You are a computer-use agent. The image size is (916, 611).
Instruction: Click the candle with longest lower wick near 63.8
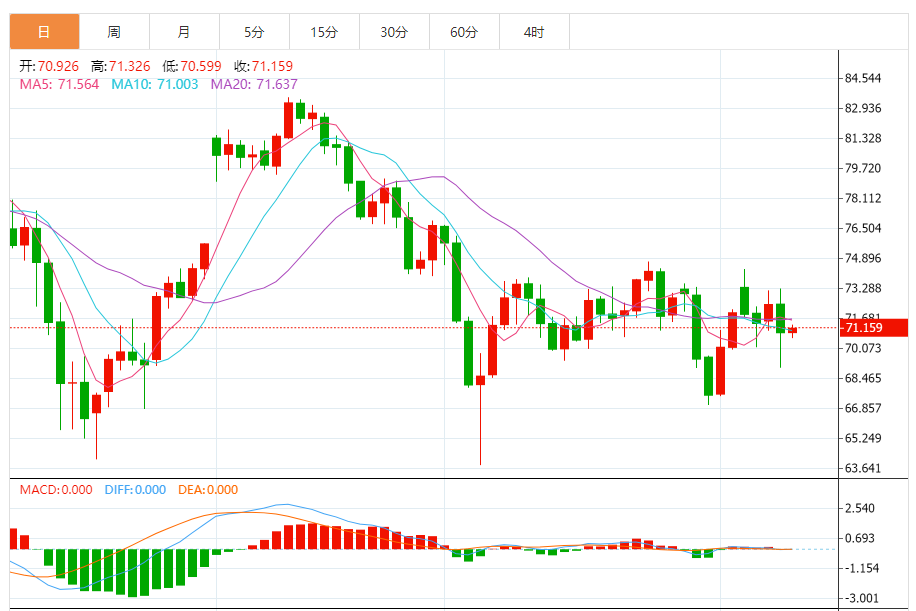click(480, 409)
